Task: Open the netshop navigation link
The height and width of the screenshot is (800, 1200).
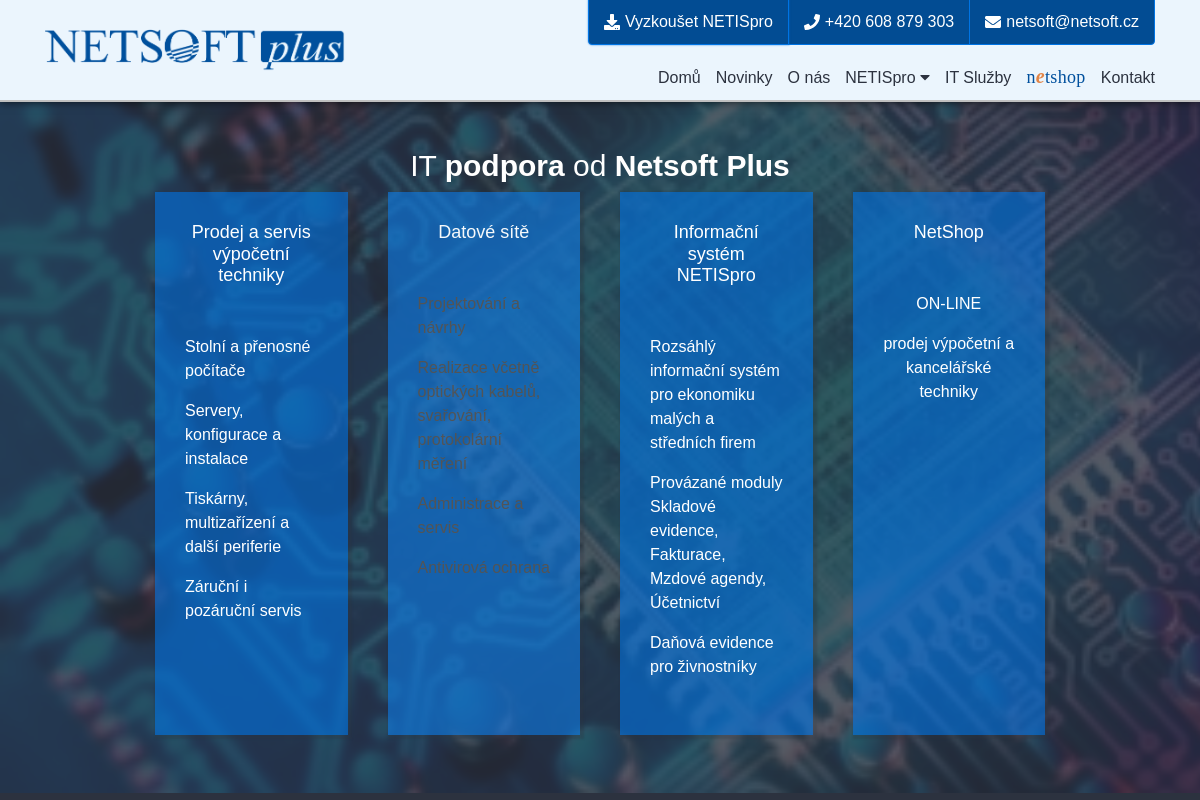Action: coord(1056,77)
